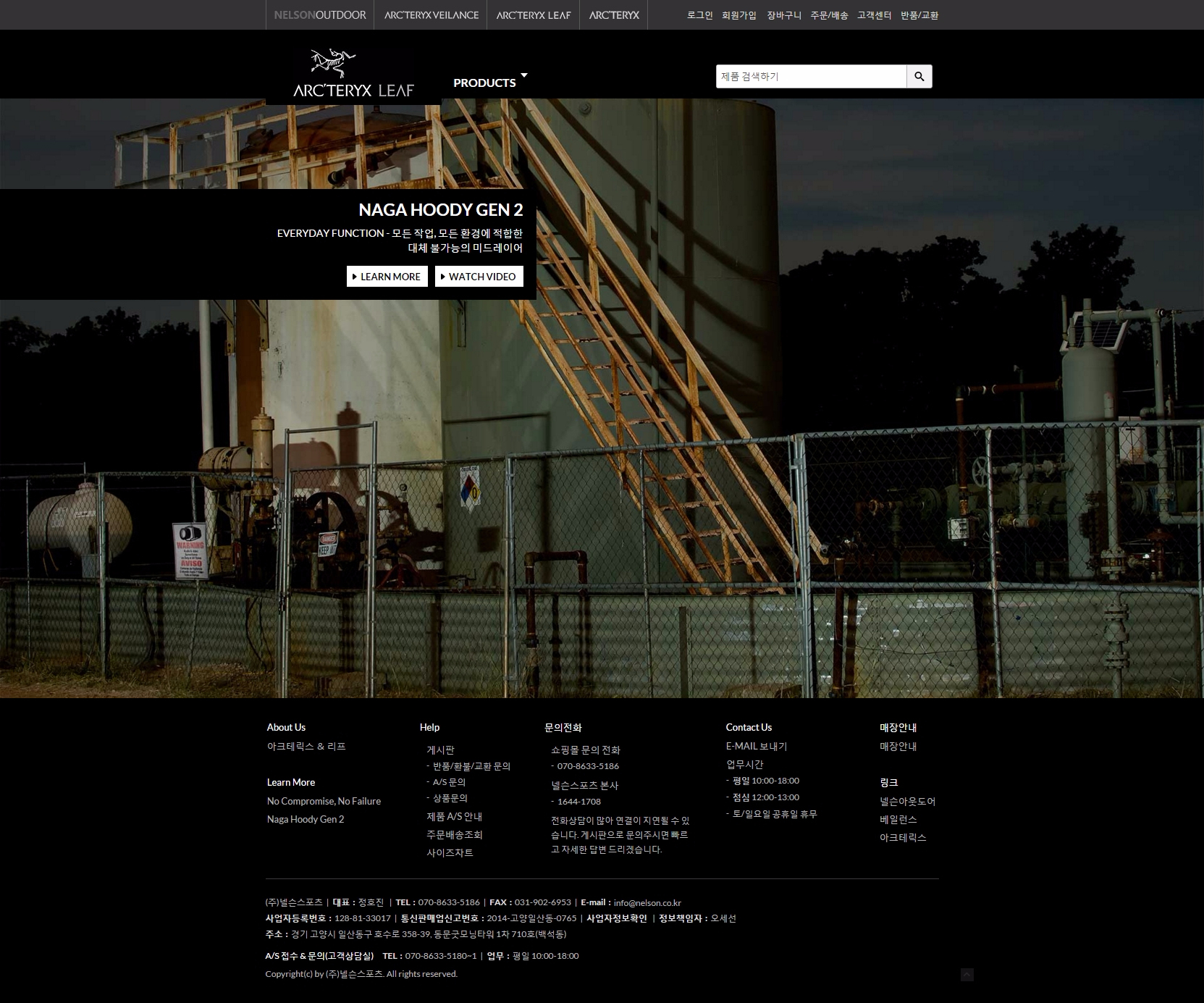
Task: Click info@nelson.co.kr email address
Action: click(x=647, y=903)
